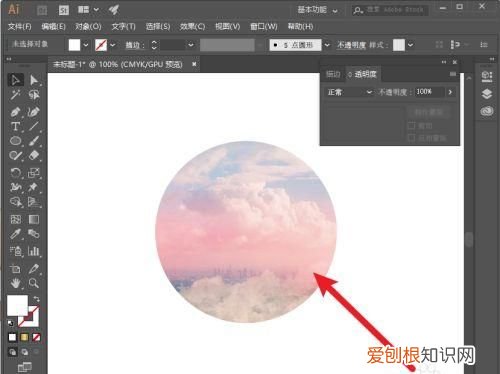Choose the Perspective Grid tool
The height and width of the screenshot is (374, 500).
pyautogui.click(x=34, y=202)
